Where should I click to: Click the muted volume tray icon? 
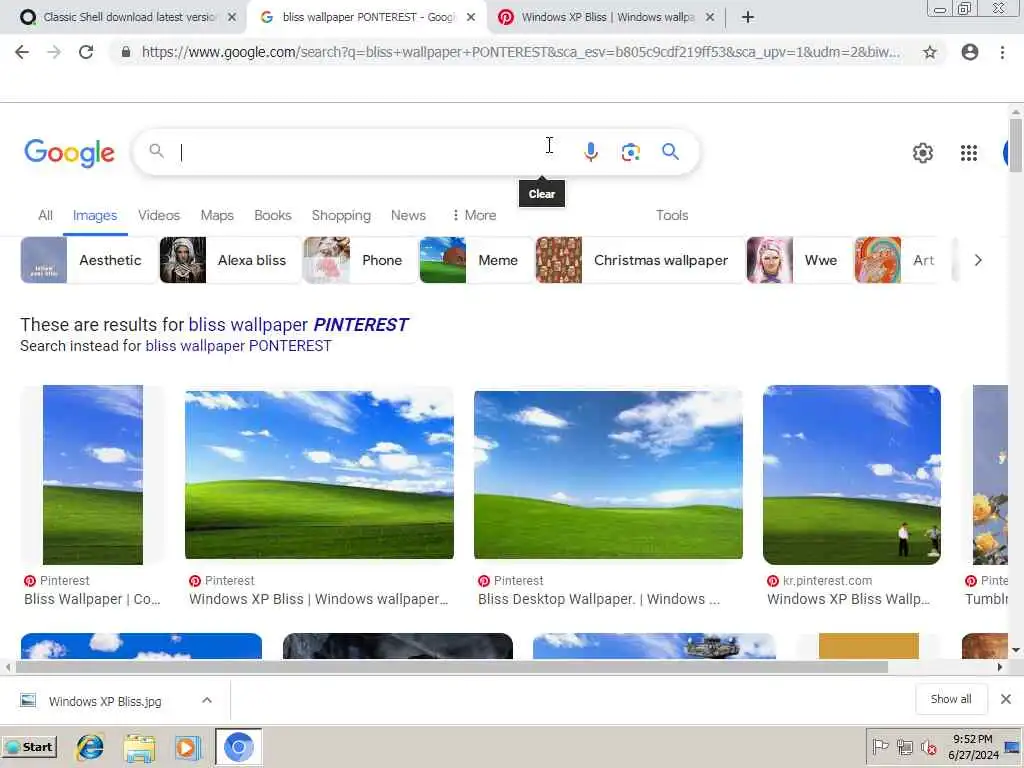click(x=928, y=747)
